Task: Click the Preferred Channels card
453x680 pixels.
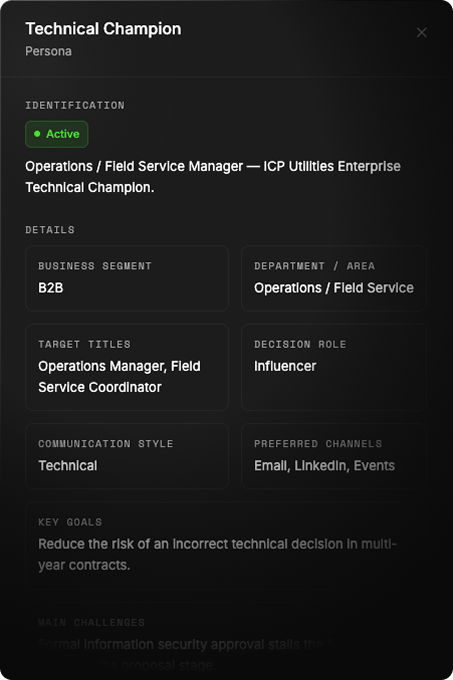Action: pyautogui.click(x=334, y=456)
